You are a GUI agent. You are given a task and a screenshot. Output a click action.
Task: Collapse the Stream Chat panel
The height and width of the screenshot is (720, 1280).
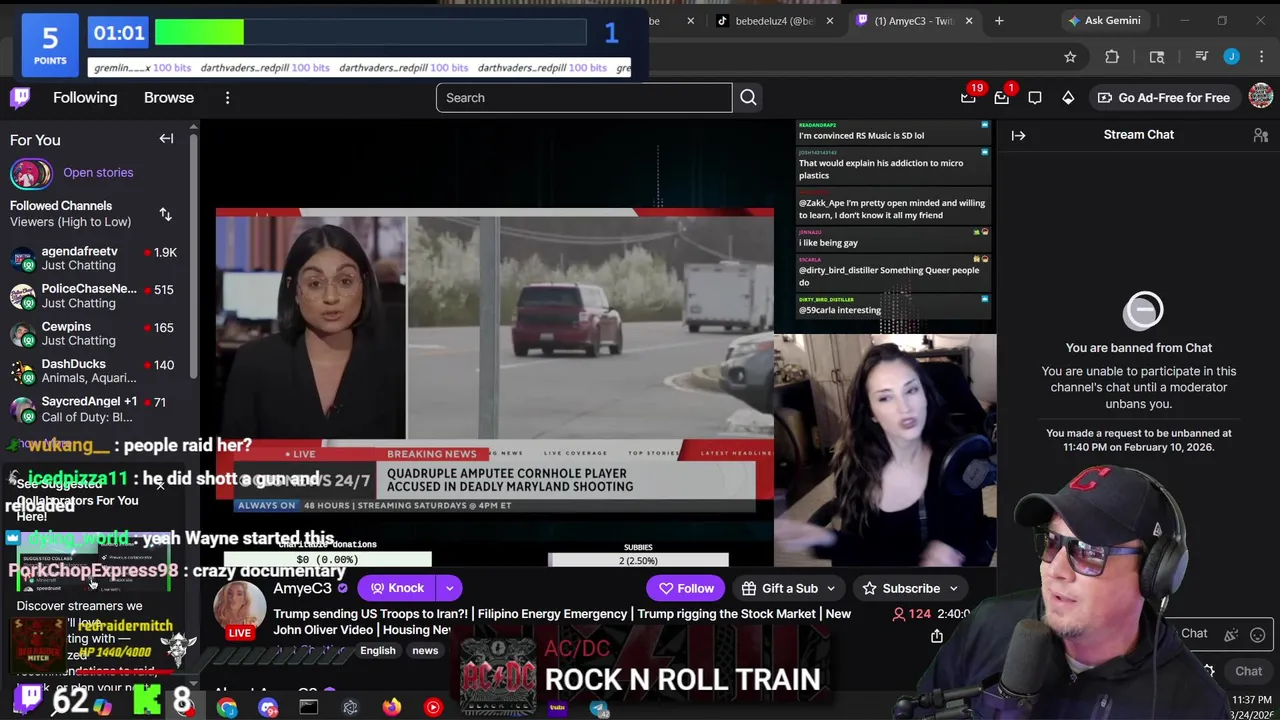pyautogui.click(x=1018, y=135)
